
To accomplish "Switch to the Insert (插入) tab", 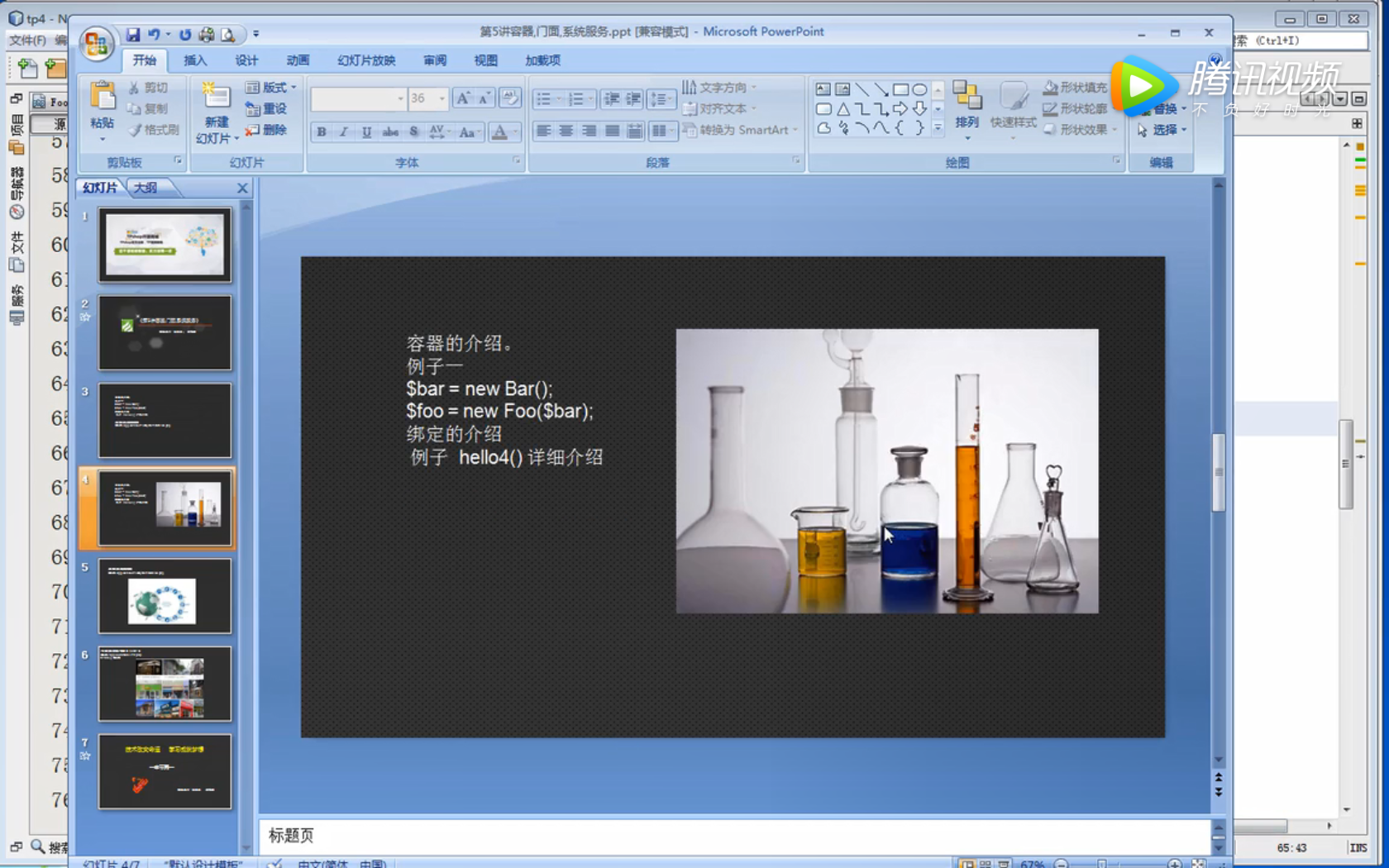I will click(195, 60).
